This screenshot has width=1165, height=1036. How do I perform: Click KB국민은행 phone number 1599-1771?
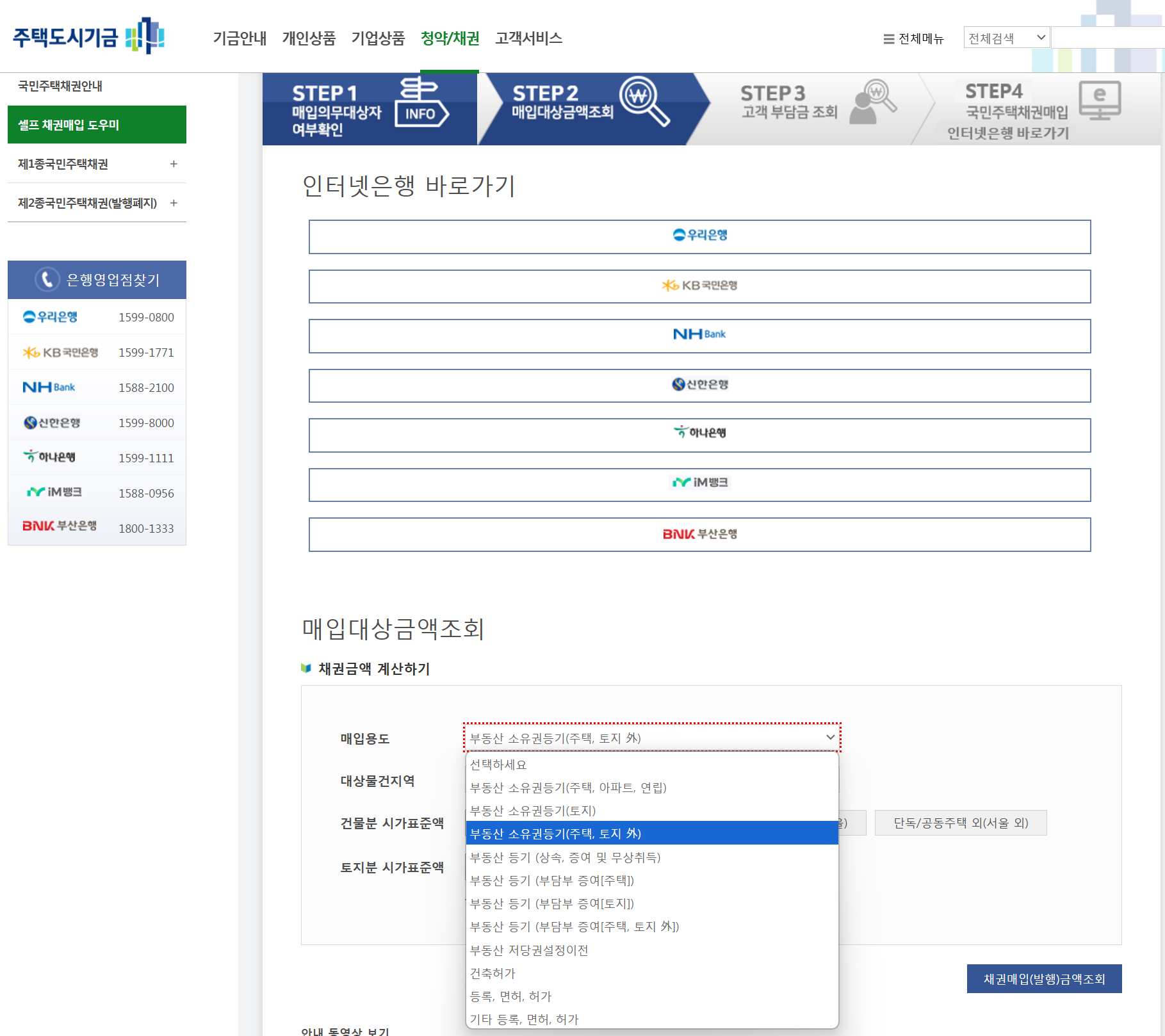pyautogui.click(x=146, y=353)
